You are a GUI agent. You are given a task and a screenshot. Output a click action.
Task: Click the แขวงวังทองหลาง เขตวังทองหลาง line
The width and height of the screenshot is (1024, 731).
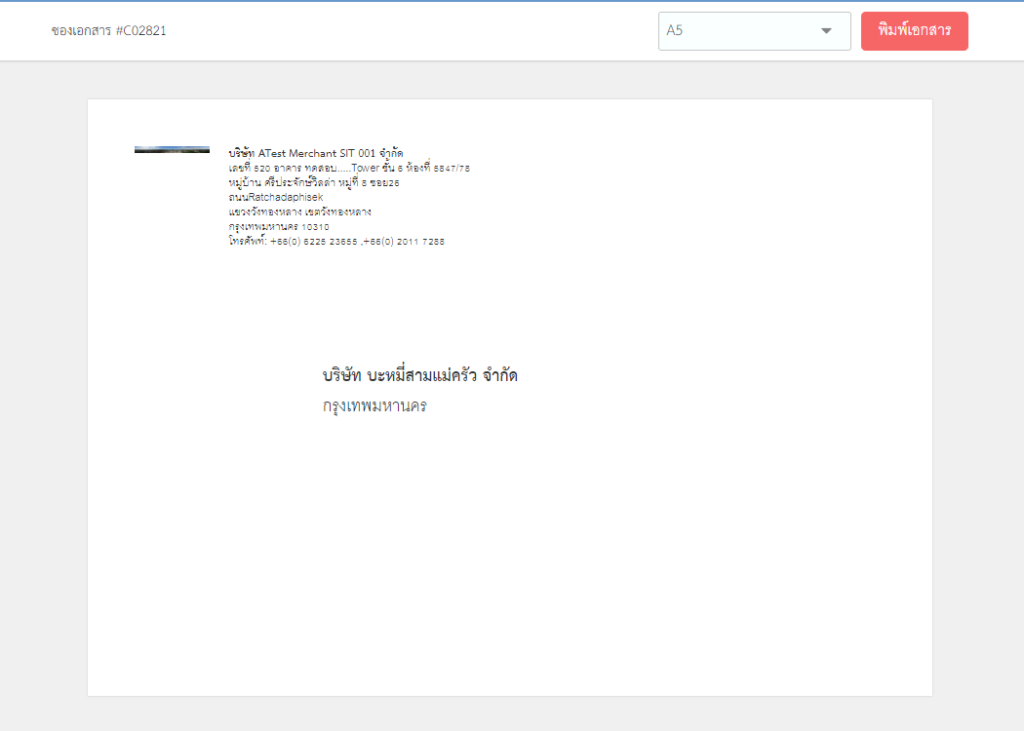(x=300, y=212)
